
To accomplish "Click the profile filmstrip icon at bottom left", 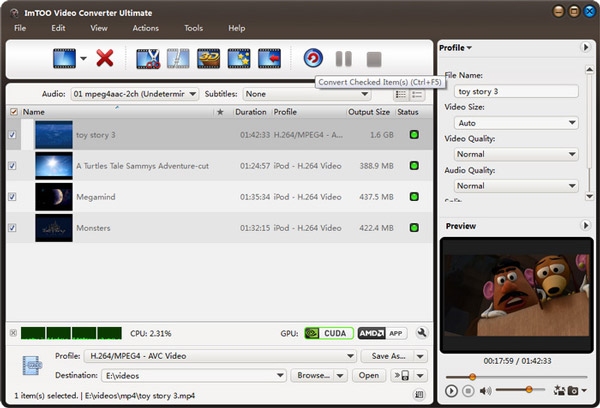I will [x=31, y=365].
